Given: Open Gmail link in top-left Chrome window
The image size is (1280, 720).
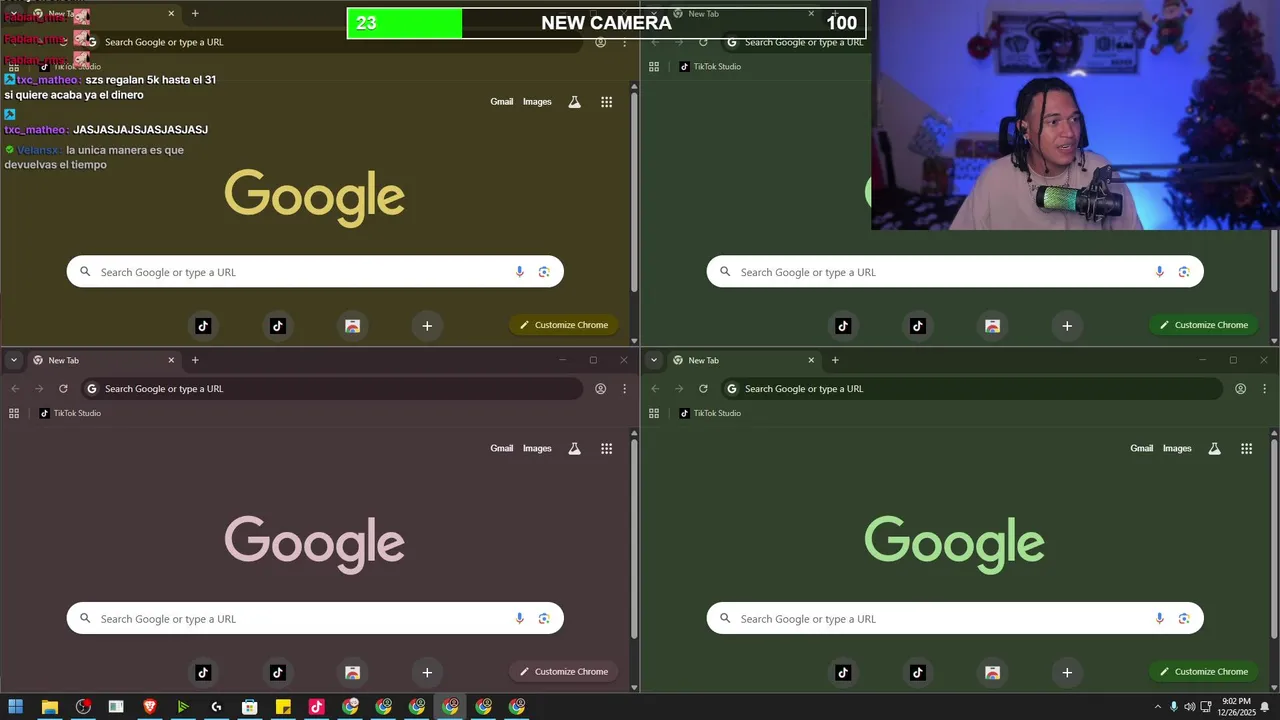Looking at the screenshot, I should point(502,102).
